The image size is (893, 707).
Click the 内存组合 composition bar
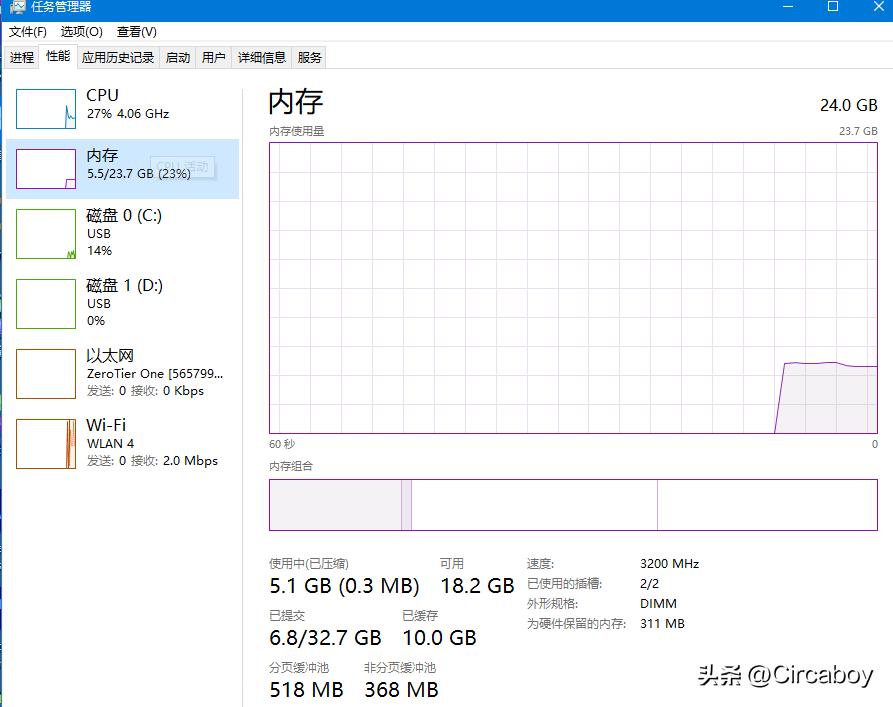coord(573,505)
